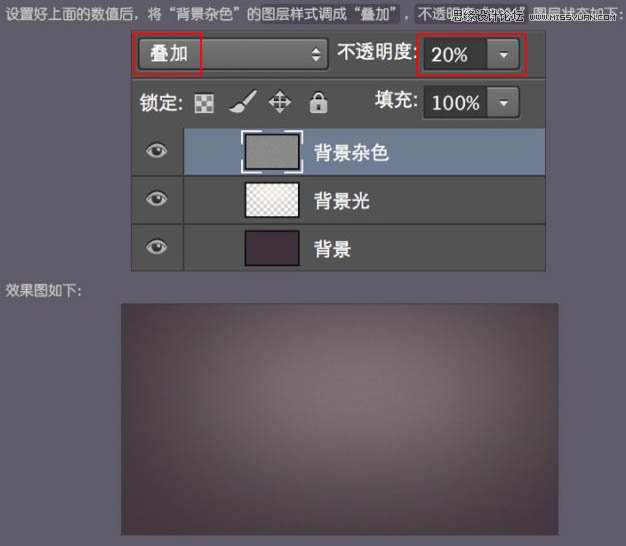Screen dimensions: 626x546
Task: Click the result preview gradient image
Action: (340, 419)
